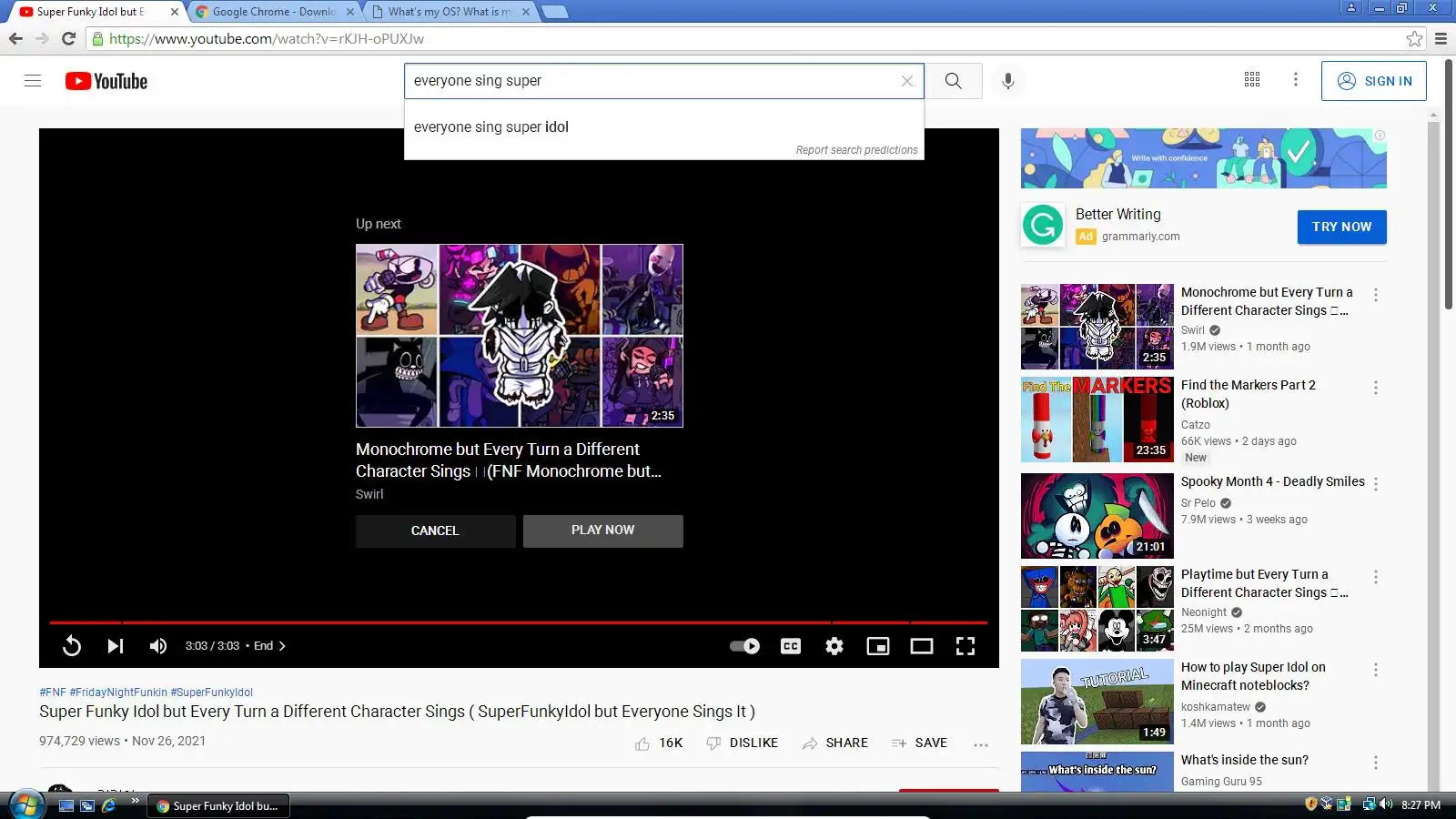1456x819 pixels.
Task: Click the search magnifier button
Action: (953, 81)
